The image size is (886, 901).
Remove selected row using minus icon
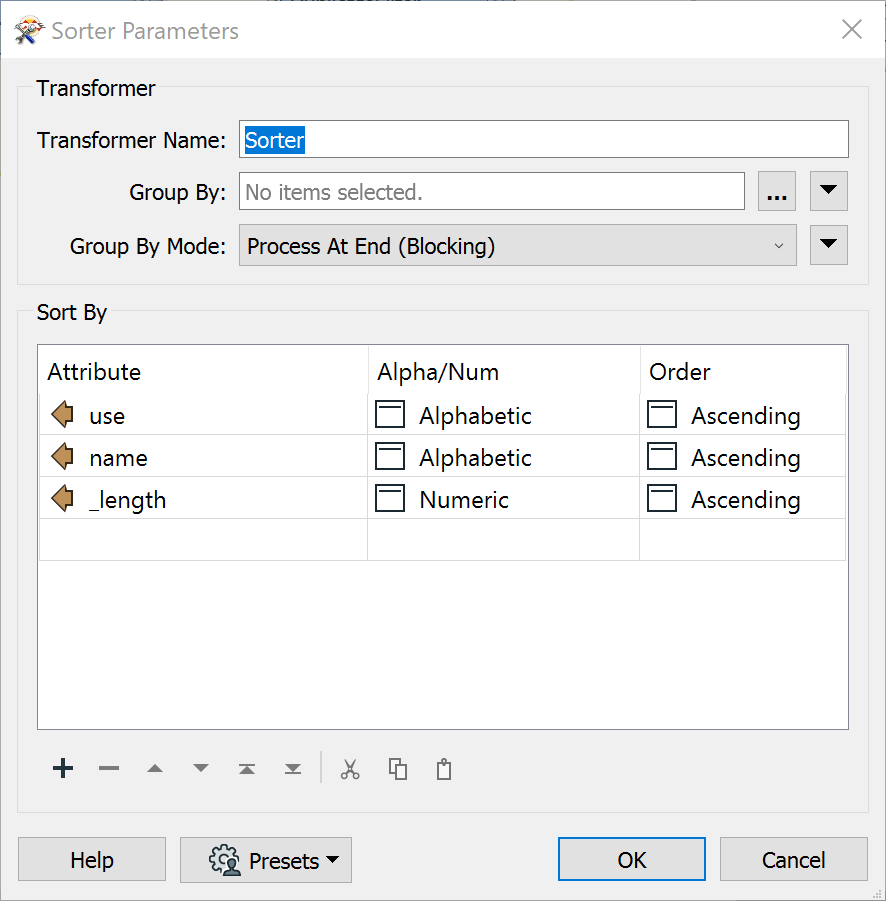point(109,768)
